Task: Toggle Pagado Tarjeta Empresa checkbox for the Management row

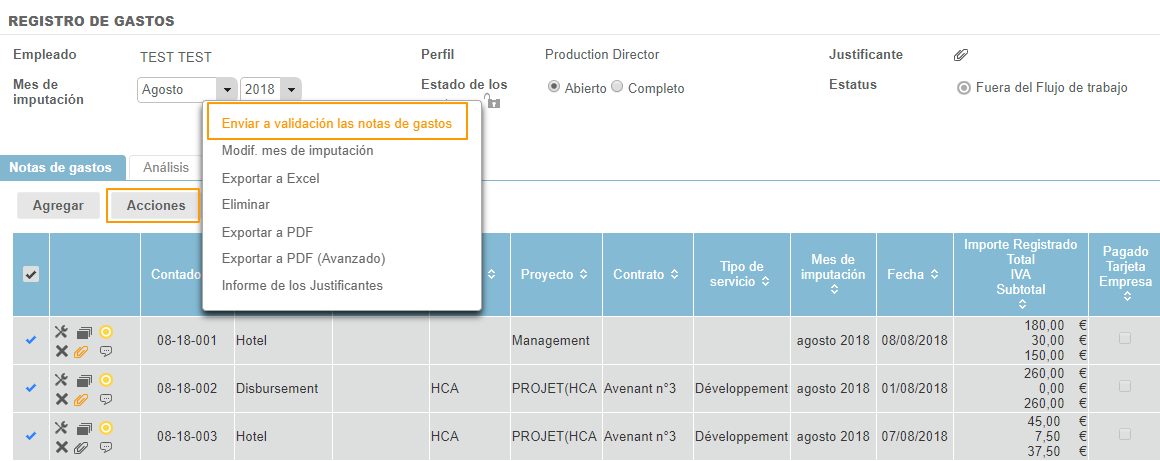Action: click(1125, 339)
